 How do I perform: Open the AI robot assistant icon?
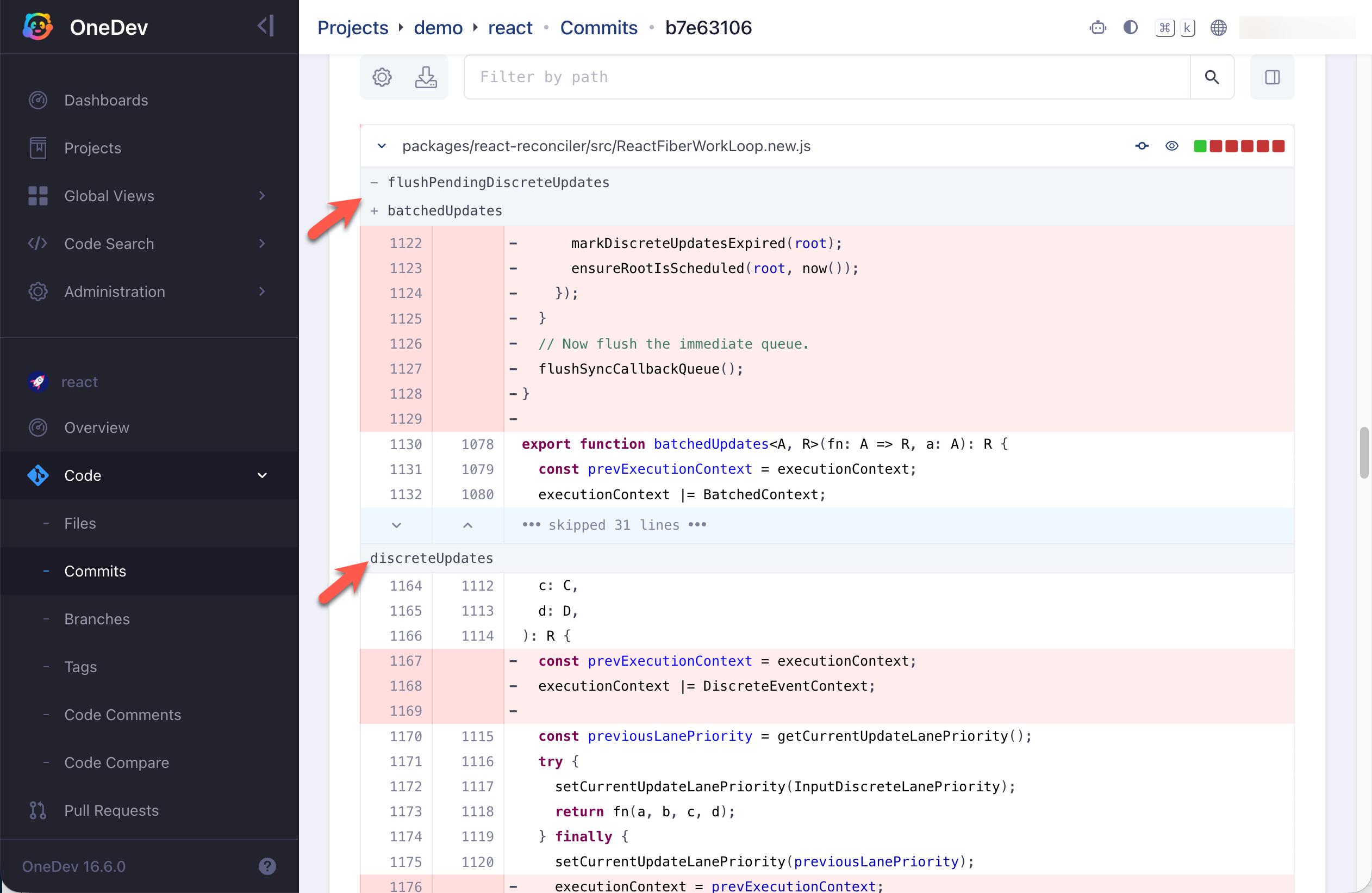(1097, 27)
